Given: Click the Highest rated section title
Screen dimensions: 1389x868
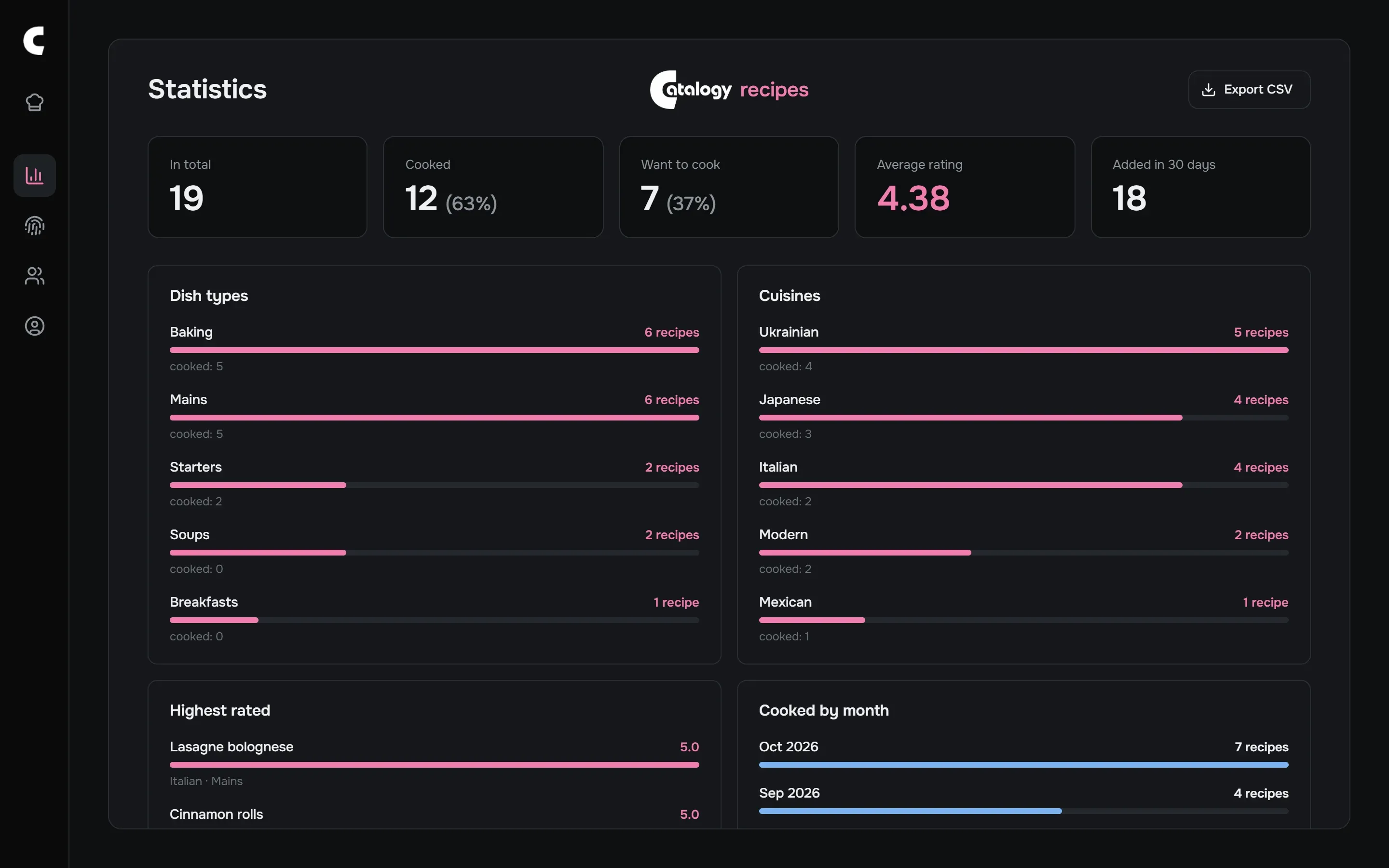Looking at the screenshot, I should coord(220,711).
